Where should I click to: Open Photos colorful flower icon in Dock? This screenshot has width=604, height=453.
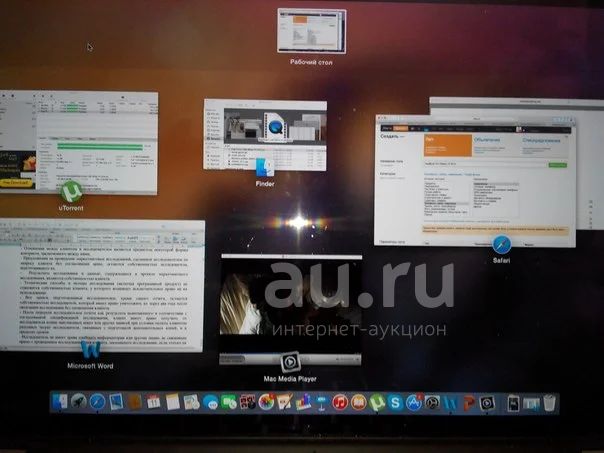(x=266, y=402)
